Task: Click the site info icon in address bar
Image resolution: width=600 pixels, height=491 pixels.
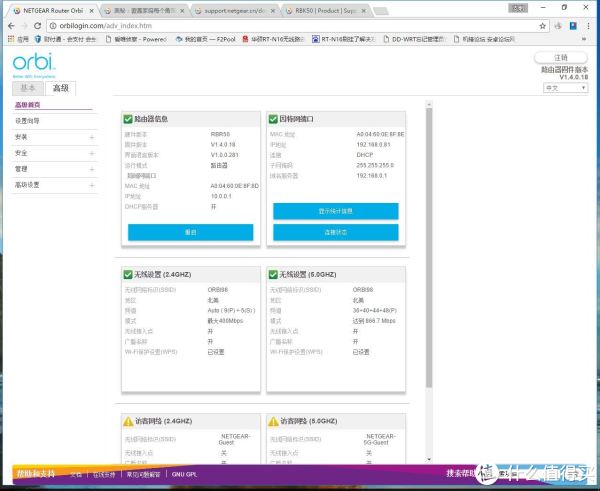Action: (53, 26)
